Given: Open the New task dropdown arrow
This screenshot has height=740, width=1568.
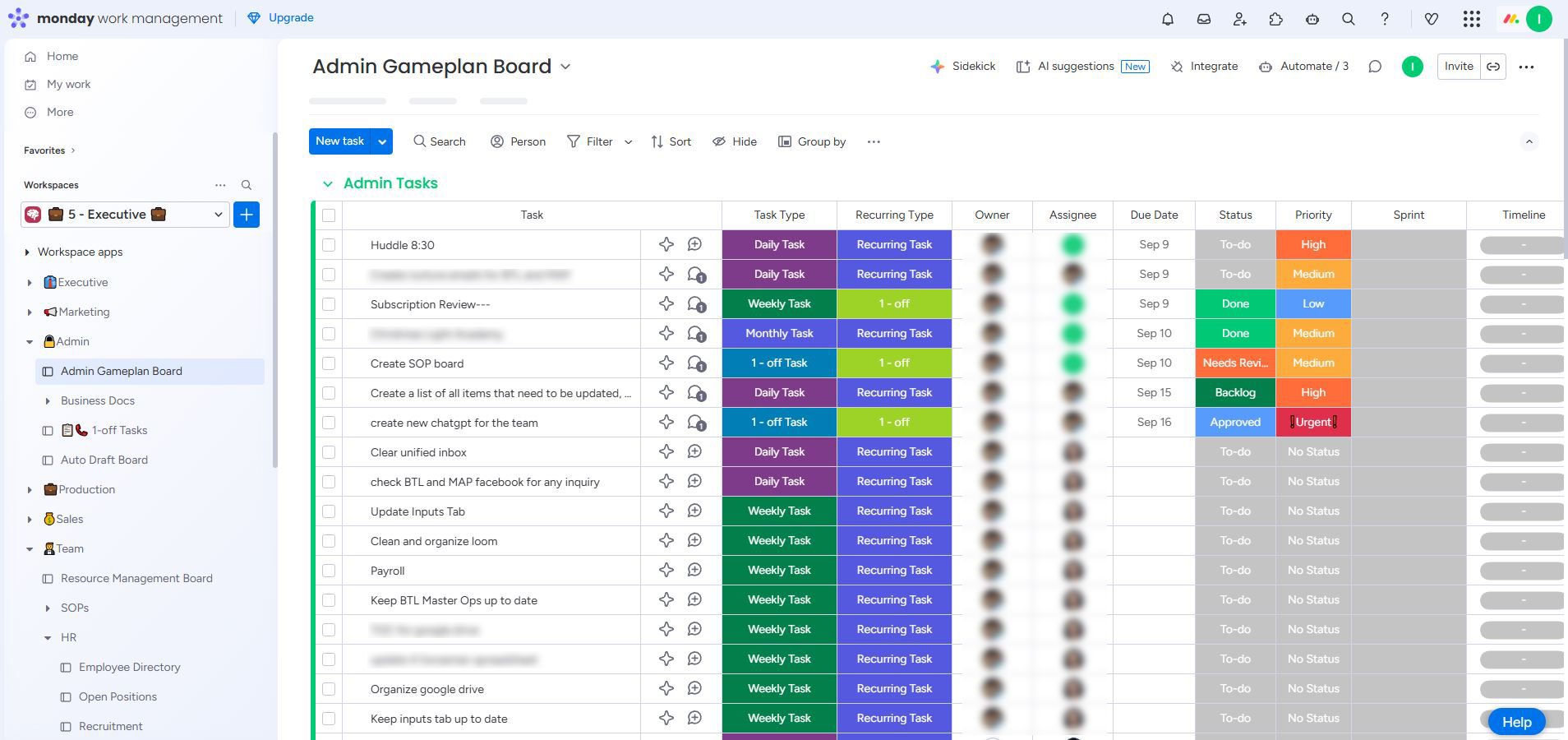Looking at the screenshot, I should tap(382, 141).
